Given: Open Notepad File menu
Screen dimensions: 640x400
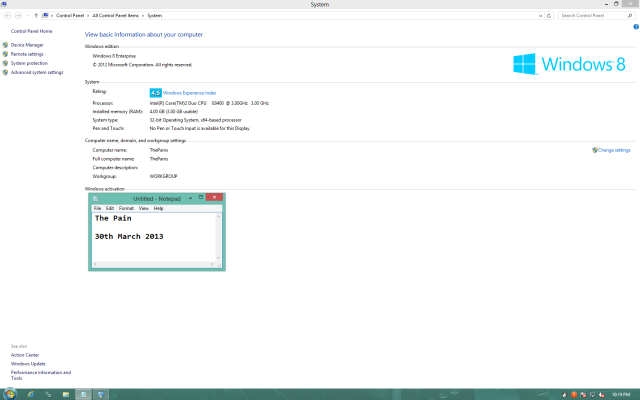Looking at the screenshot, I should [x=97, y=208].
